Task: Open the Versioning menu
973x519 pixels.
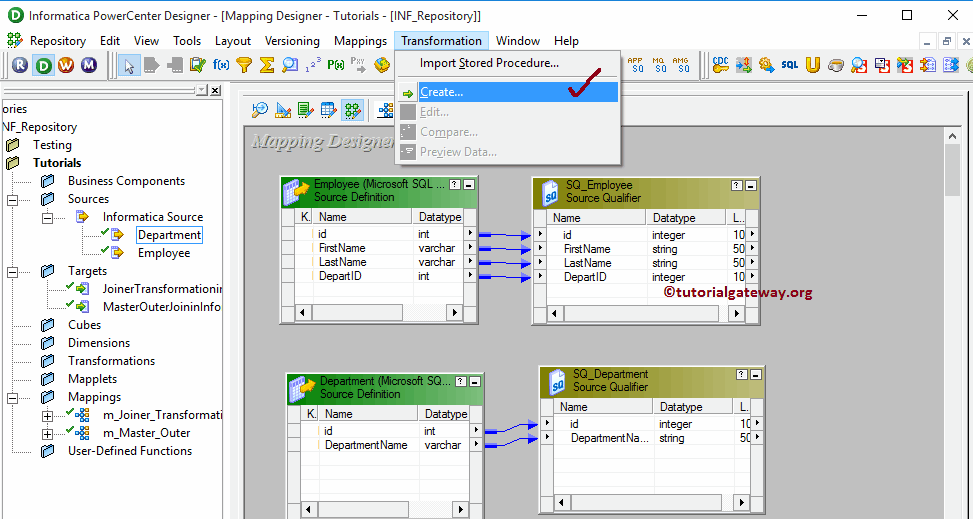Action: (x=292, y=41)
